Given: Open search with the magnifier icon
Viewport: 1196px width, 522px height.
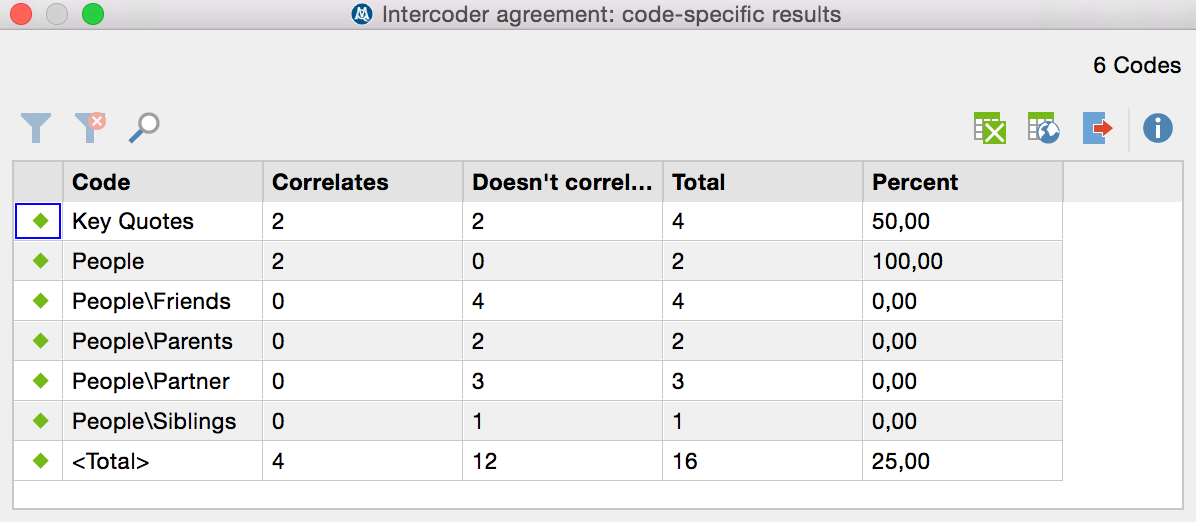Looking at the screenshot, I should (144, 127).
